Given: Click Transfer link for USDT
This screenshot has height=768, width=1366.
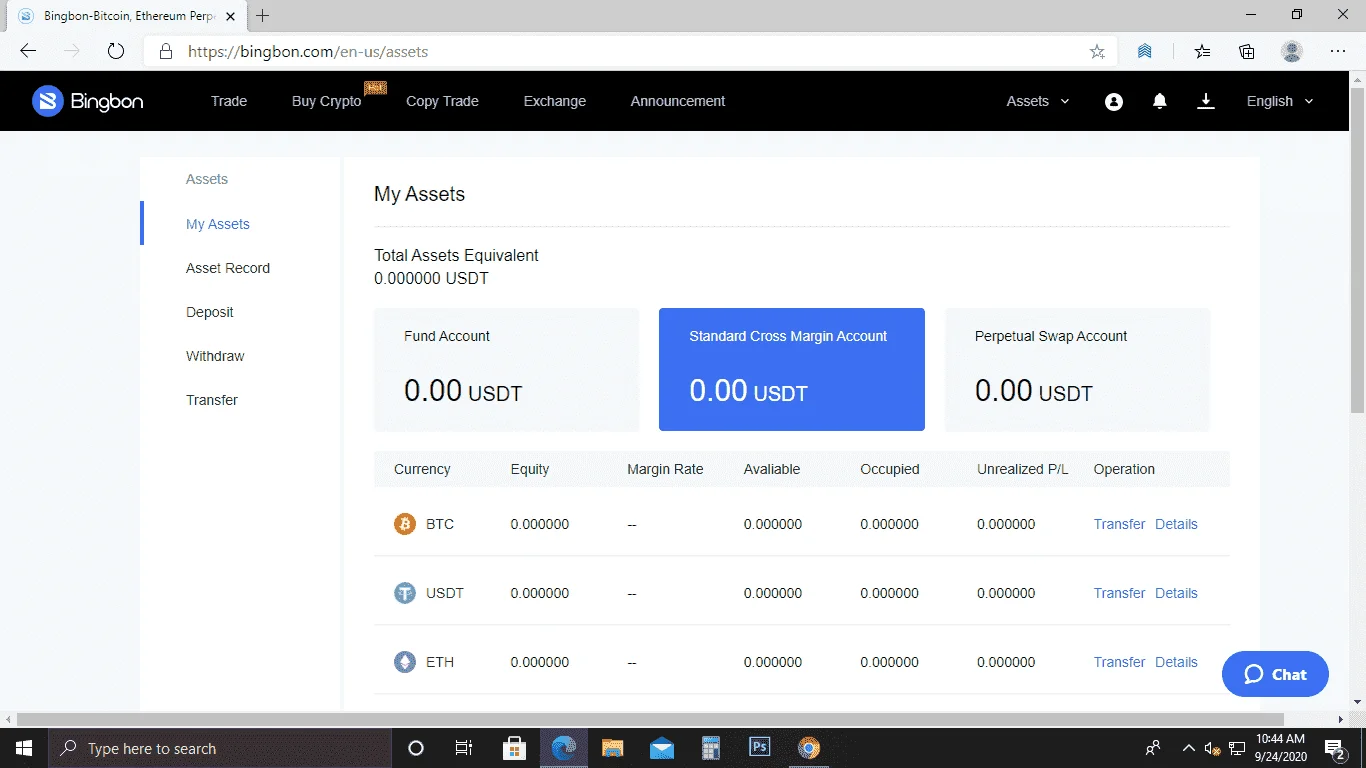Looking at the screenshot, I should click(1119, 593).
